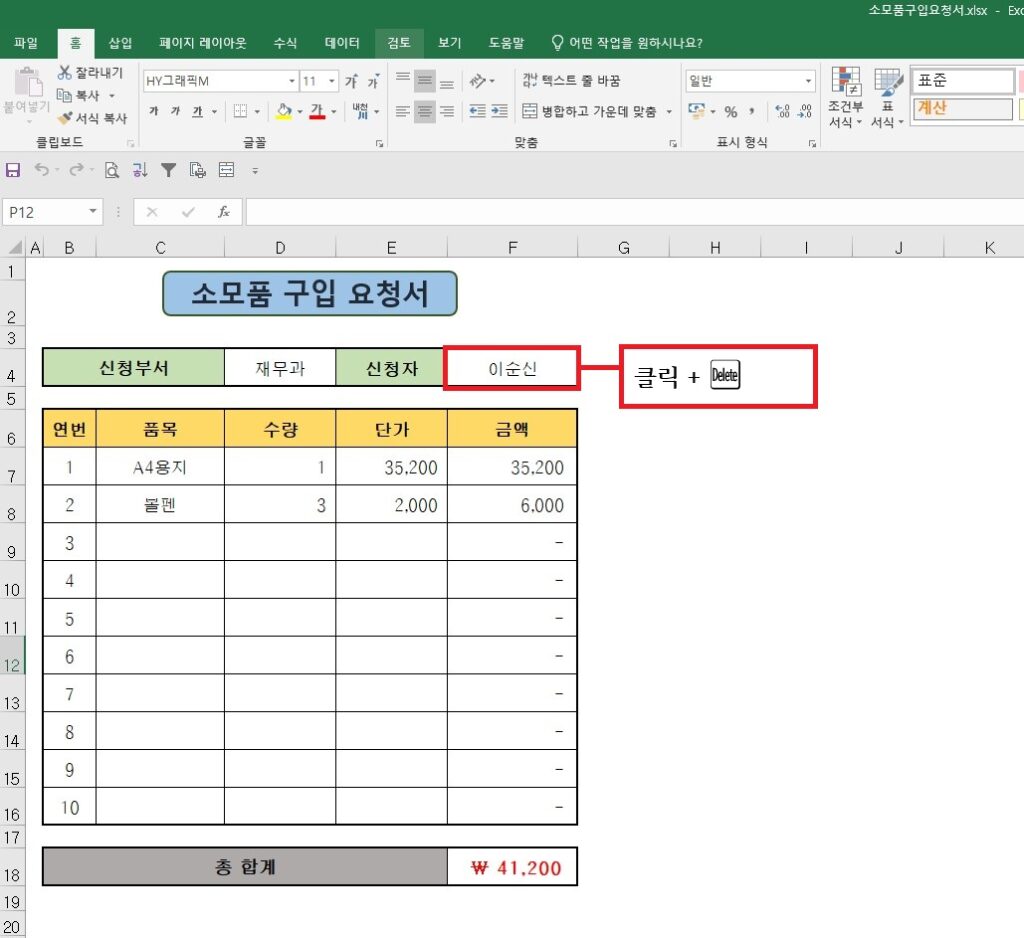1024x938 pixels.
Task: Open Format as Table (표 서식)
Action: (x=888, y=97)
